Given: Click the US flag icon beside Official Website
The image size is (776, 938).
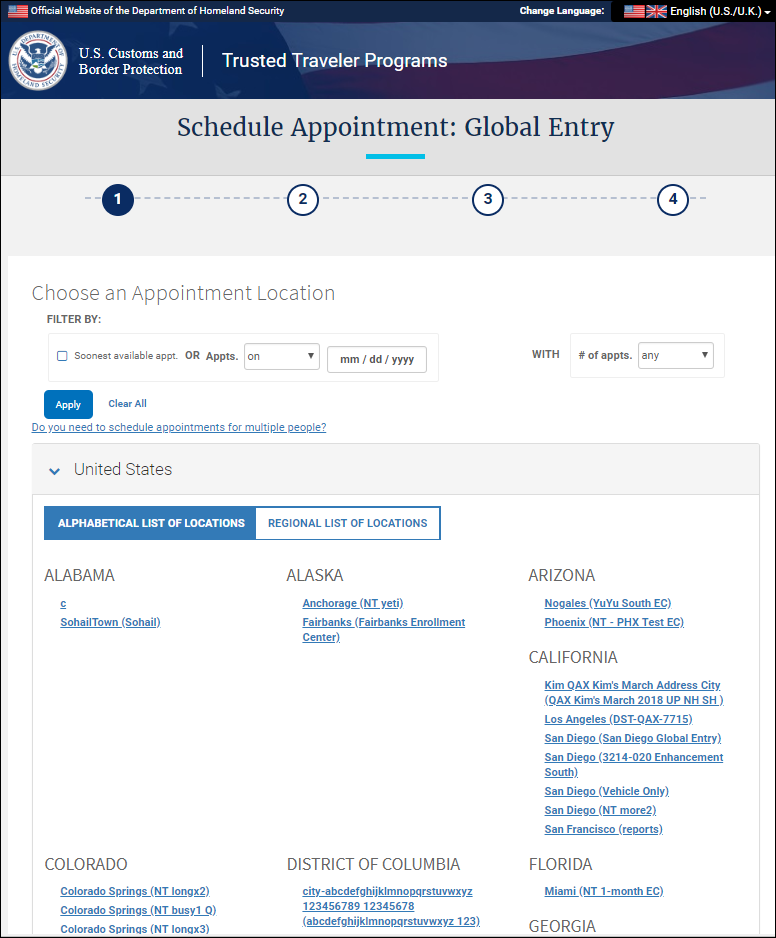Looking at the screenshot, I should pyautogui.click(x=18, y=11).
